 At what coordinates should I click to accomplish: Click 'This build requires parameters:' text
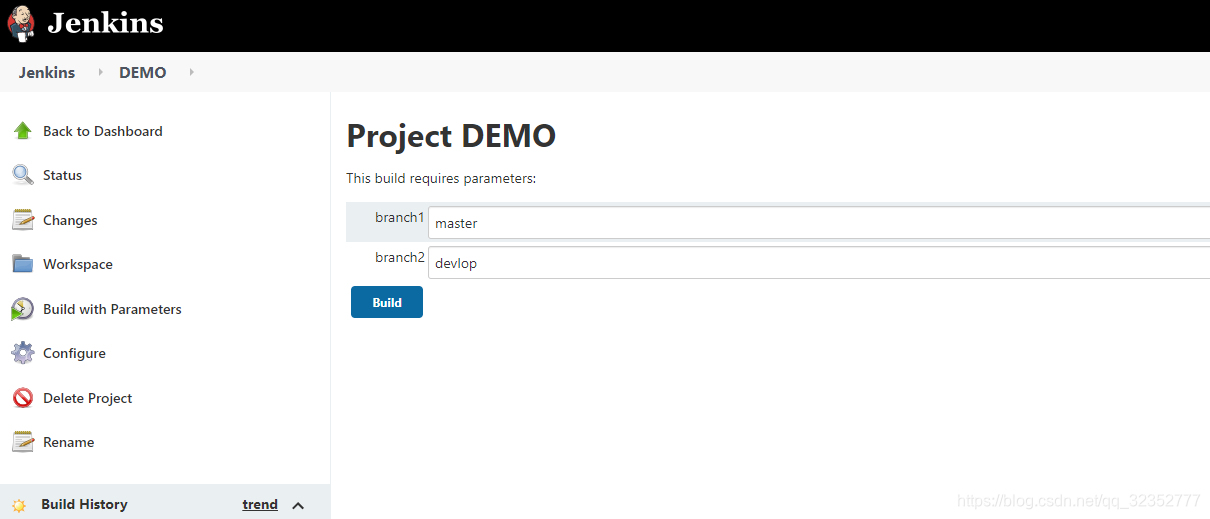point(441,178)
